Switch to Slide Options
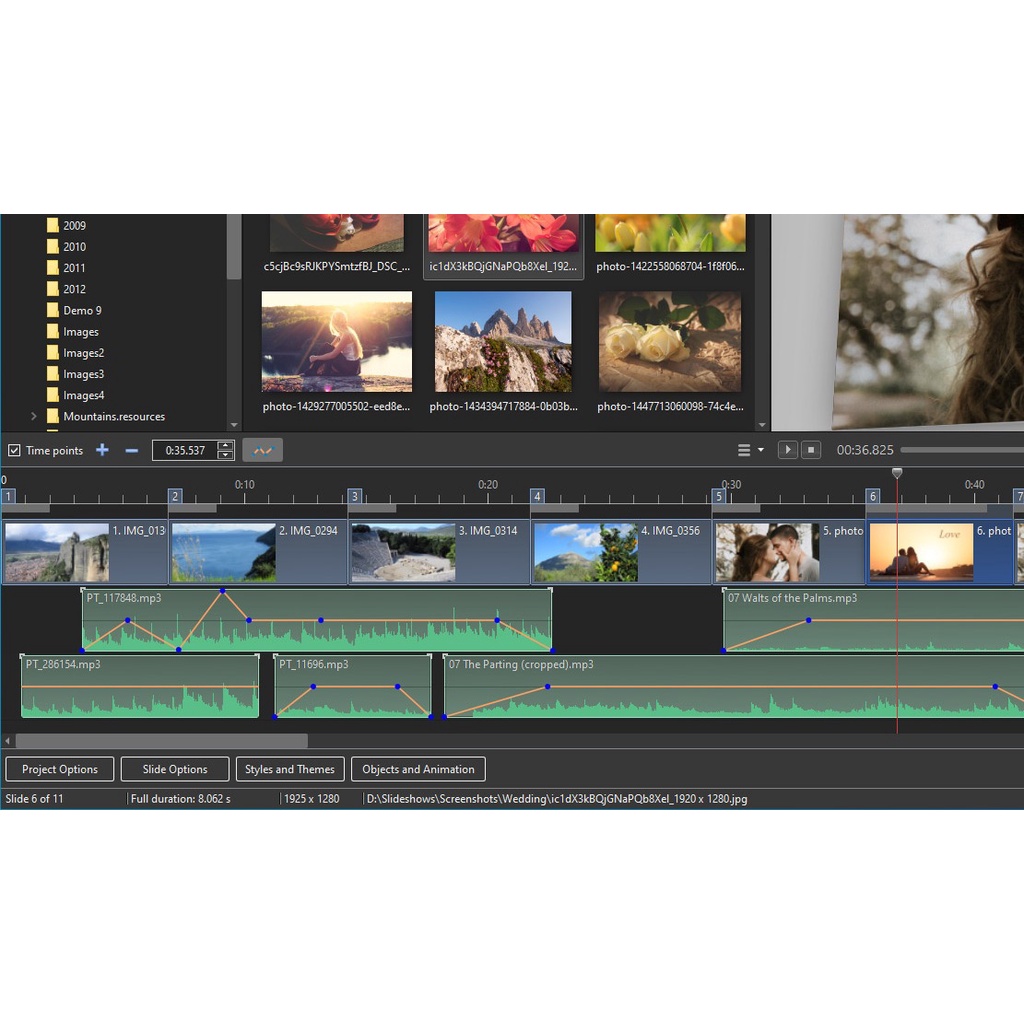Image resolution: width=1024 pixels, height=1024 pixels. (174, 769)
